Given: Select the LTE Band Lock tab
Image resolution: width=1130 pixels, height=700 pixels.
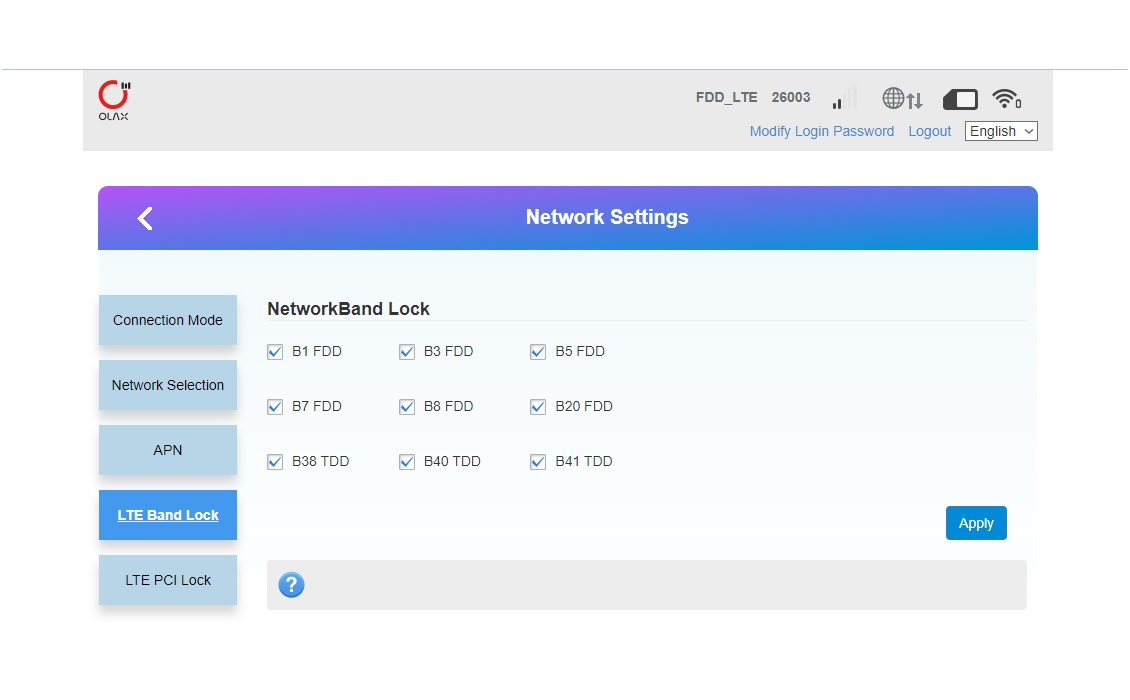Looking at the screenshot, I should [168, 515].
